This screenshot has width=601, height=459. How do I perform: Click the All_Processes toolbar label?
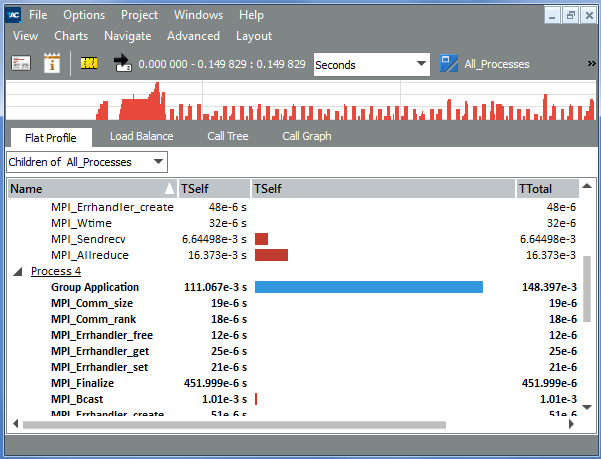pyautogui.click(x=497, y=64)
